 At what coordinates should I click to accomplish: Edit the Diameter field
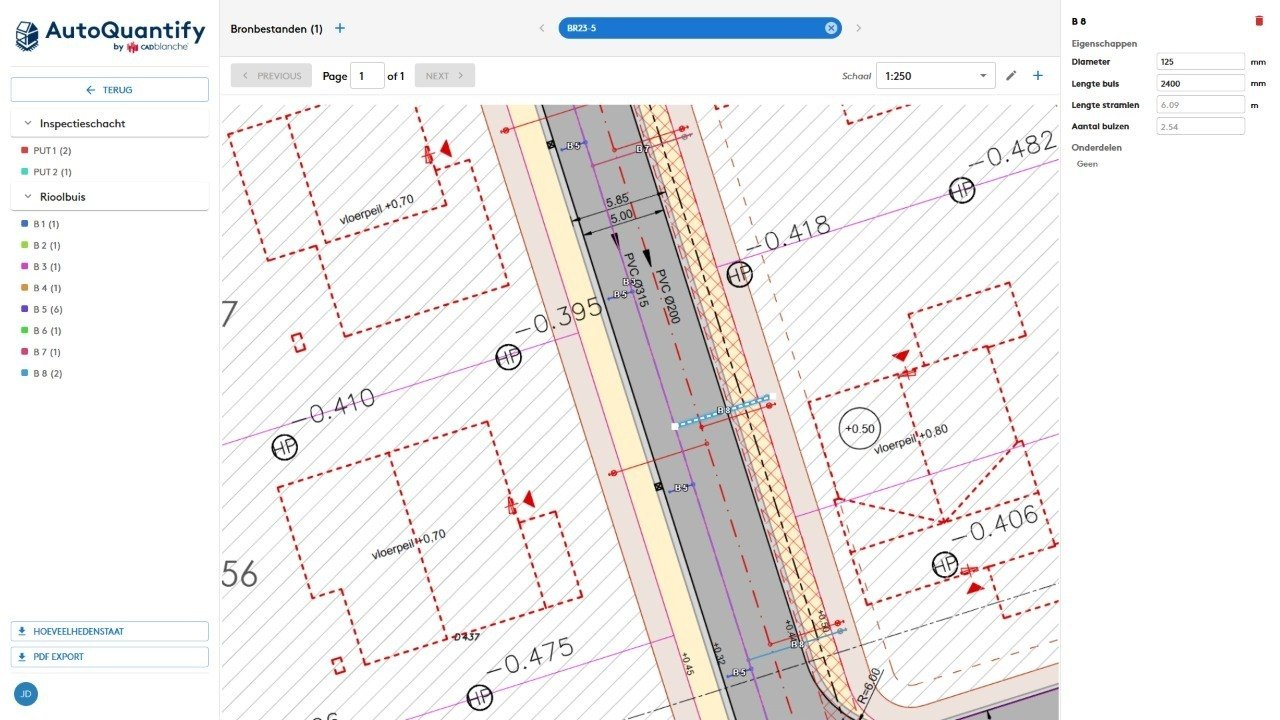tap(1200, 62)
